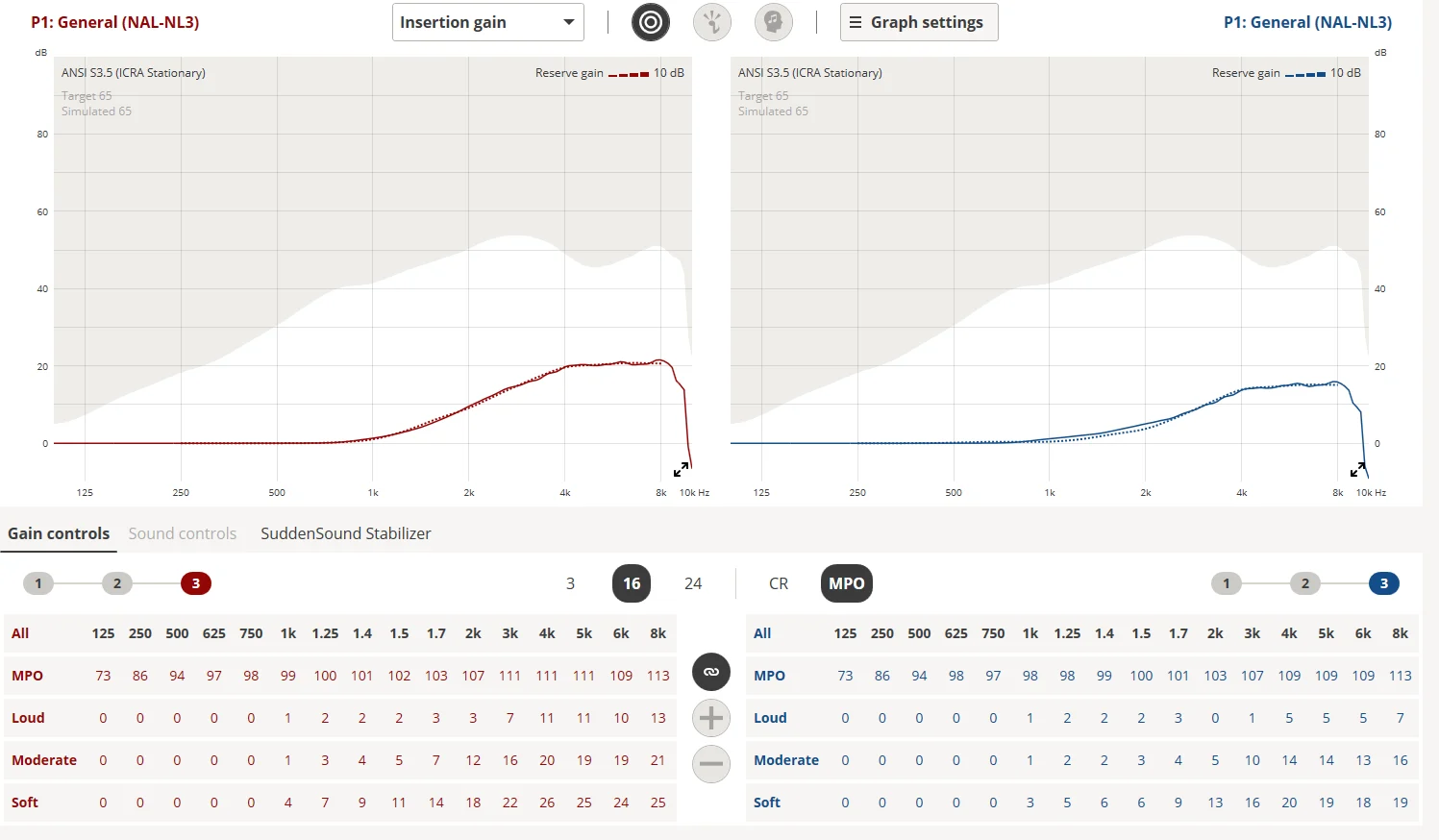Image resolution: width=1439 pixels, height=840 pixels.
Task: Select the right All row header
Action: click(762, 633)
